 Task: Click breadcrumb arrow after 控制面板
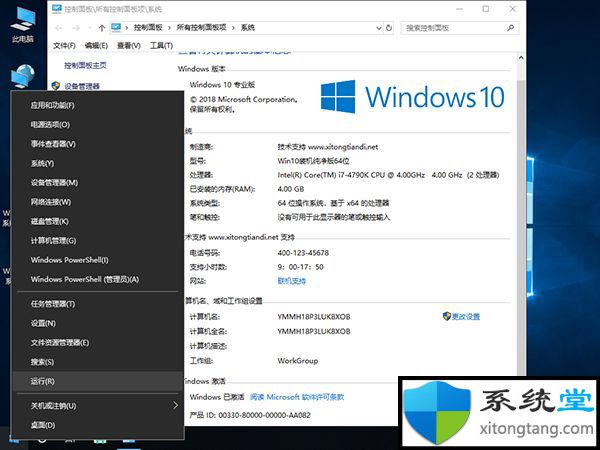tap(169, 28)
